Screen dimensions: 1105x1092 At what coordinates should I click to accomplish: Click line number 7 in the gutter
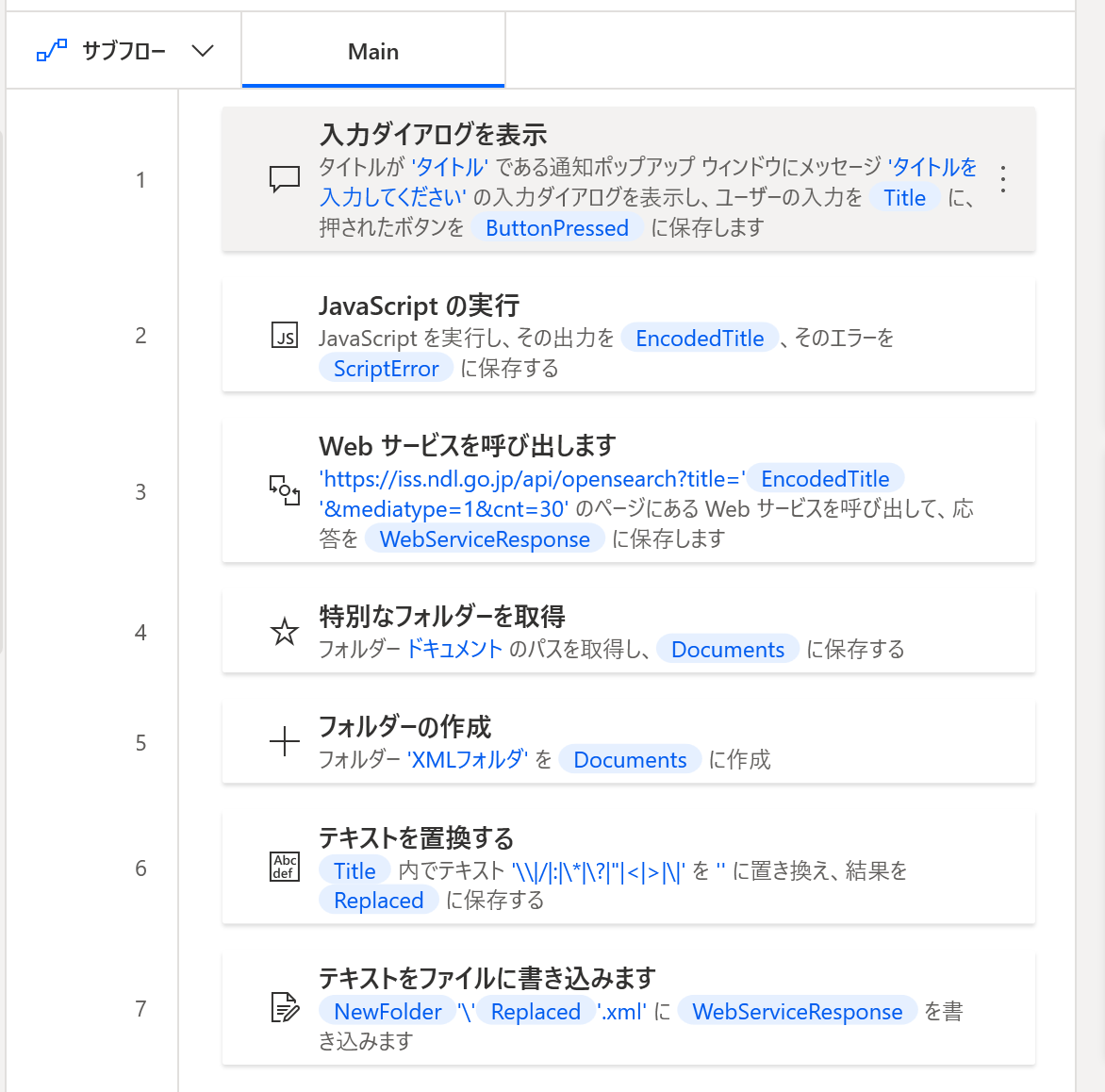[x=140, y=1009]
